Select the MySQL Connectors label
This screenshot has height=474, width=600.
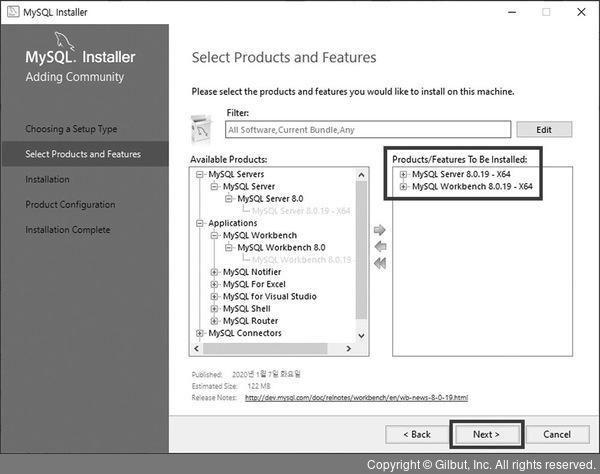245,333
